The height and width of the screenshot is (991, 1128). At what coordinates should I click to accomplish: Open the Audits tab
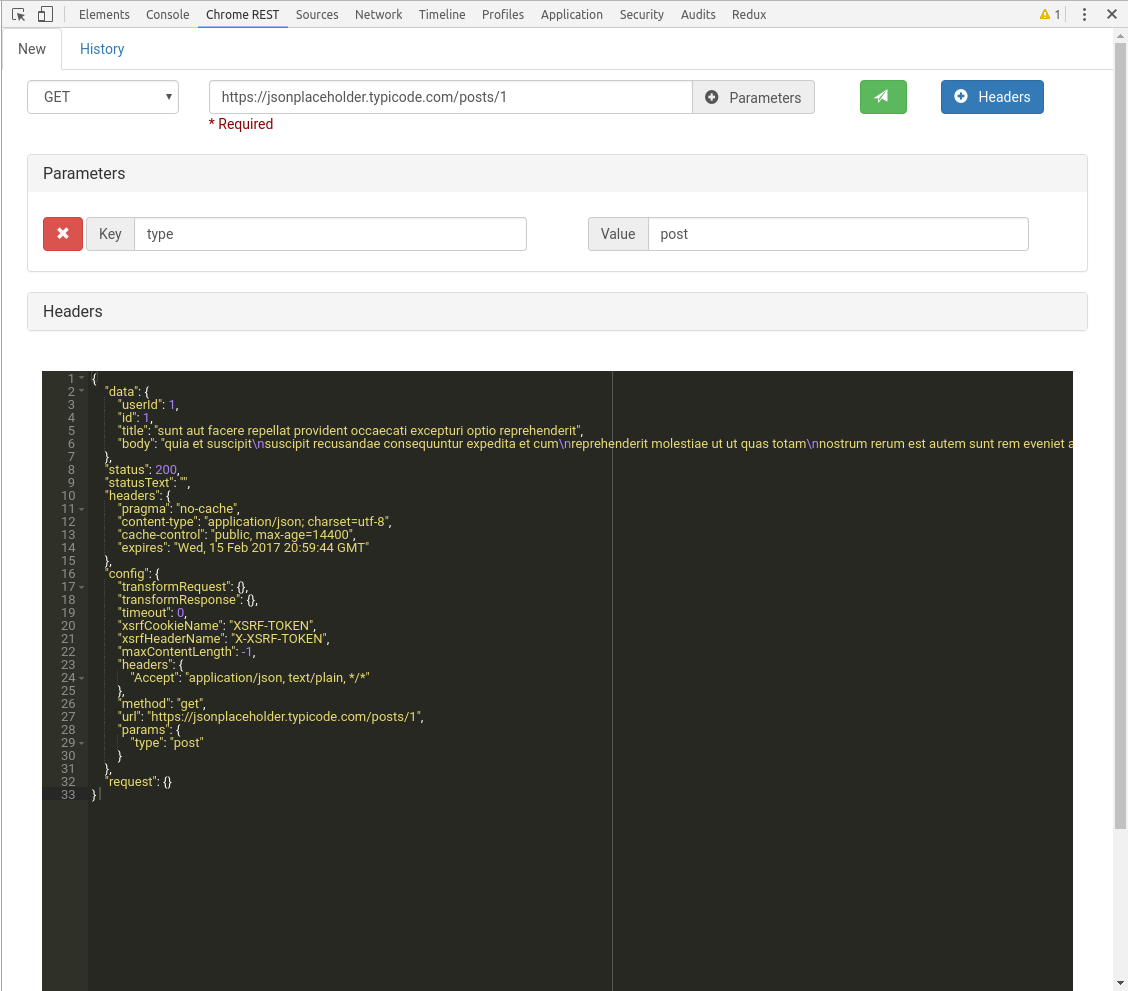tap(698, 14)
